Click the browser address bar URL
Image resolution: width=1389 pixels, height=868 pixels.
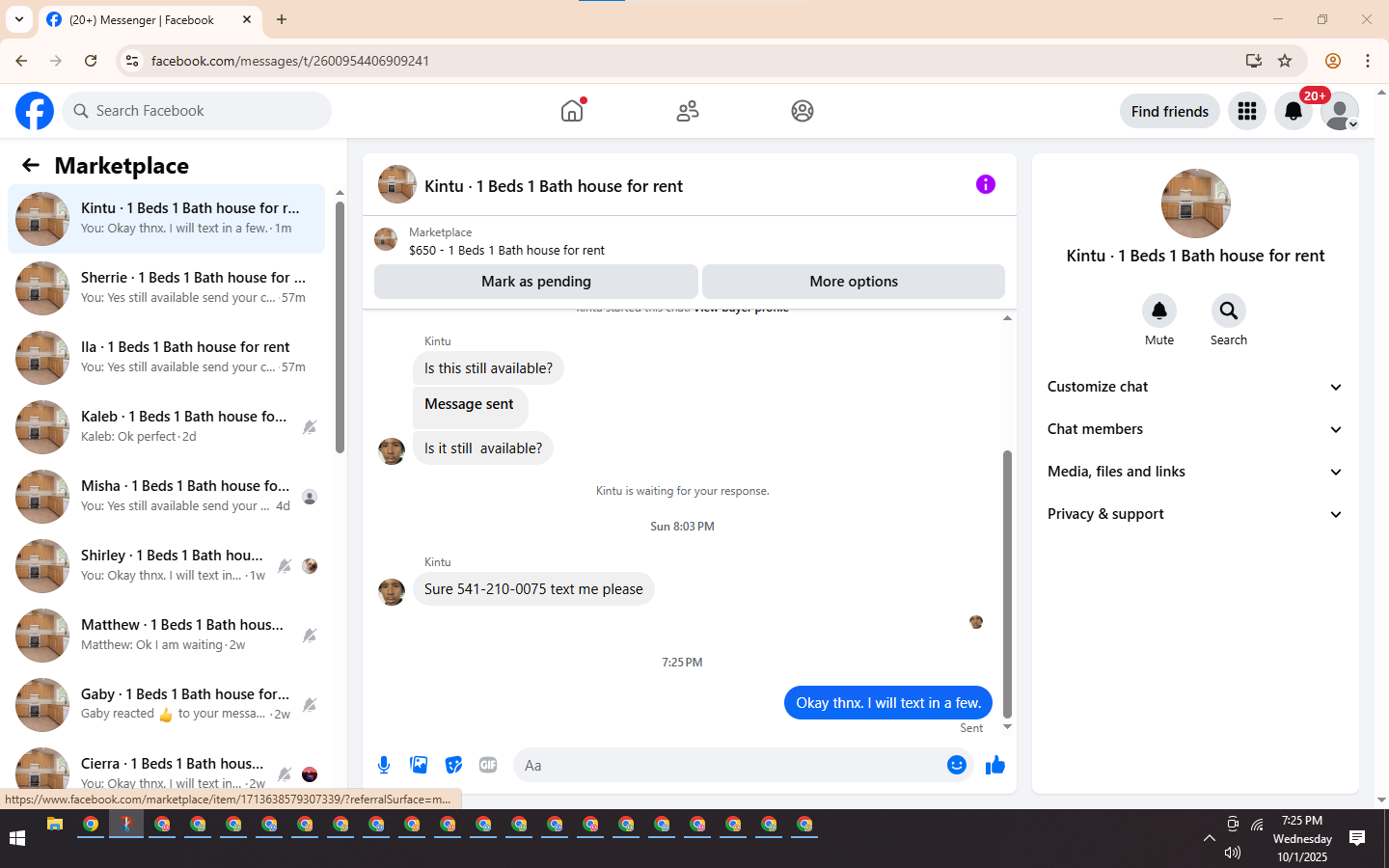(290, 61)
